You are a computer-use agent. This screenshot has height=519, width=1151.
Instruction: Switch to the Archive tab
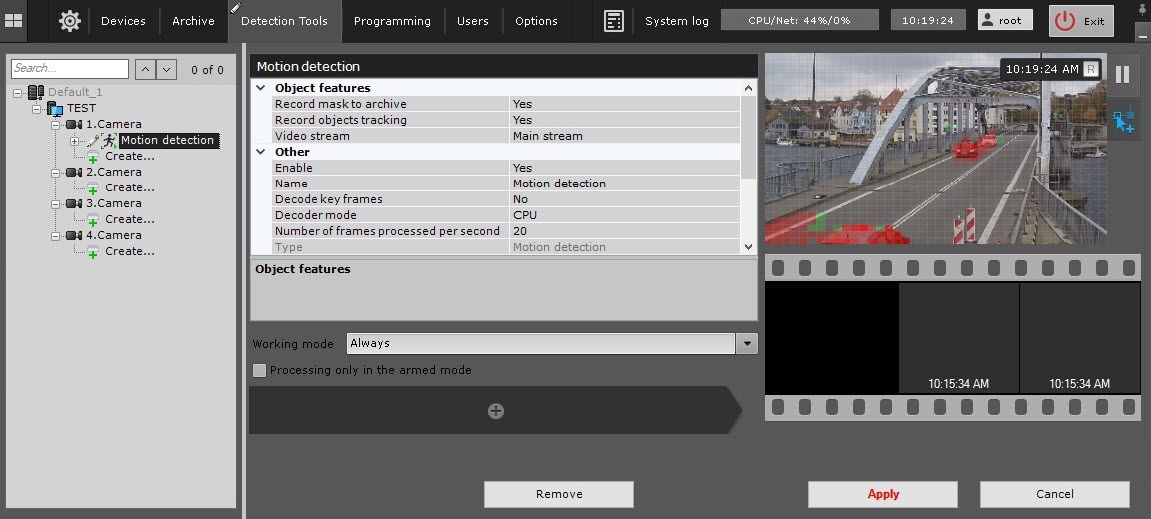point(193,21)
